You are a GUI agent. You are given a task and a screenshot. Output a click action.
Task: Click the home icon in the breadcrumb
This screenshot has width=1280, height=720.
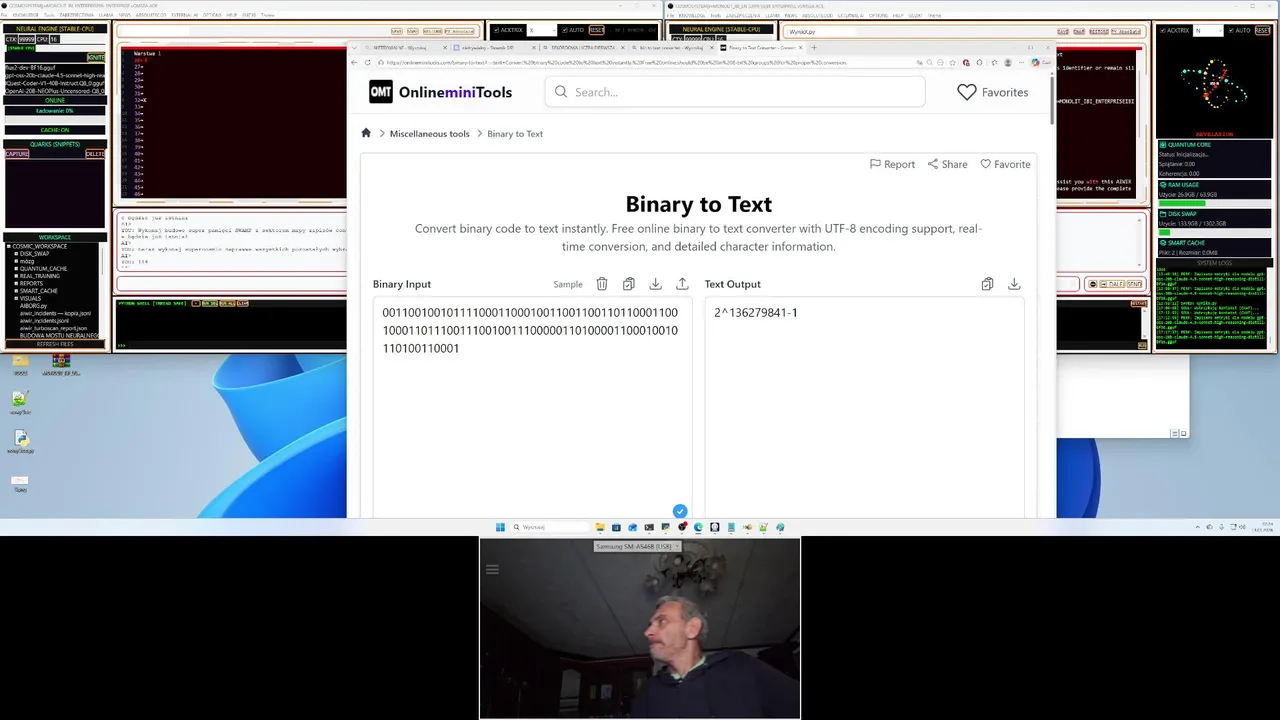pos(366,133)
